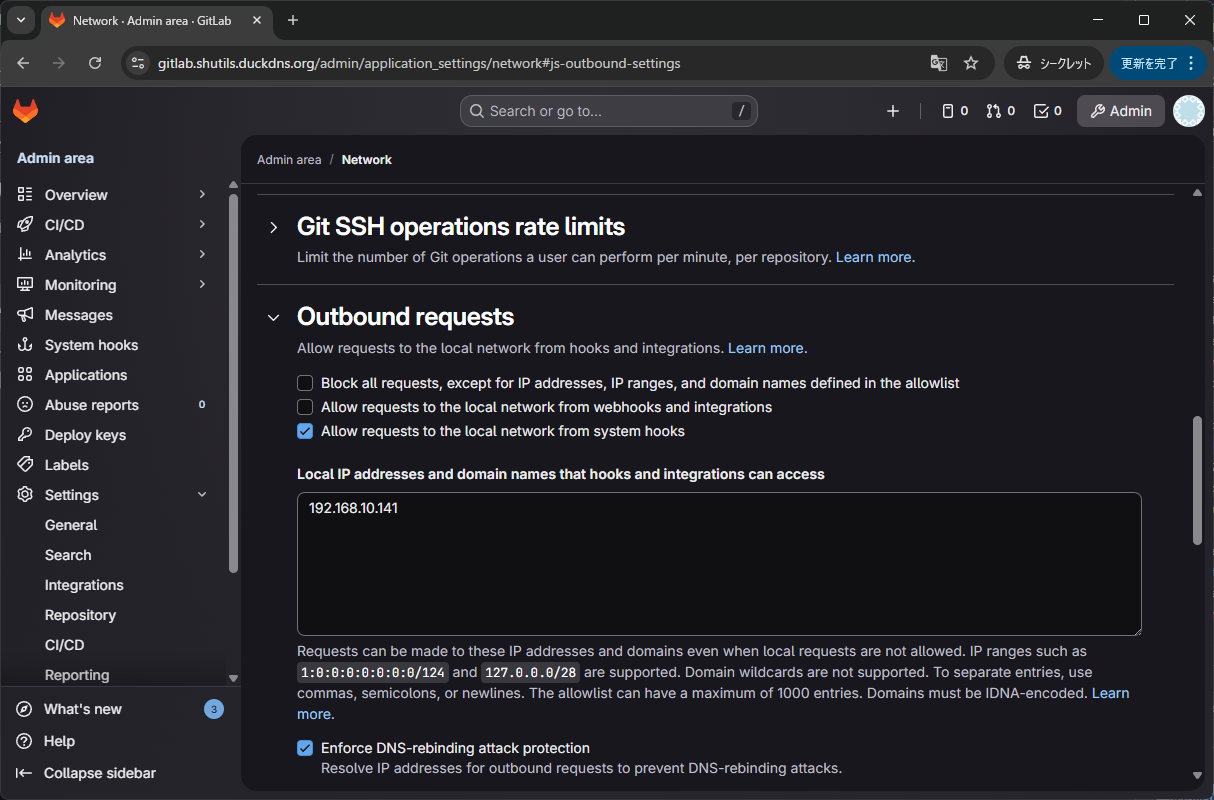Enable blocking all requests except allowlist entries
Viewport: 1214px width, 800px height.
point(305,383)
